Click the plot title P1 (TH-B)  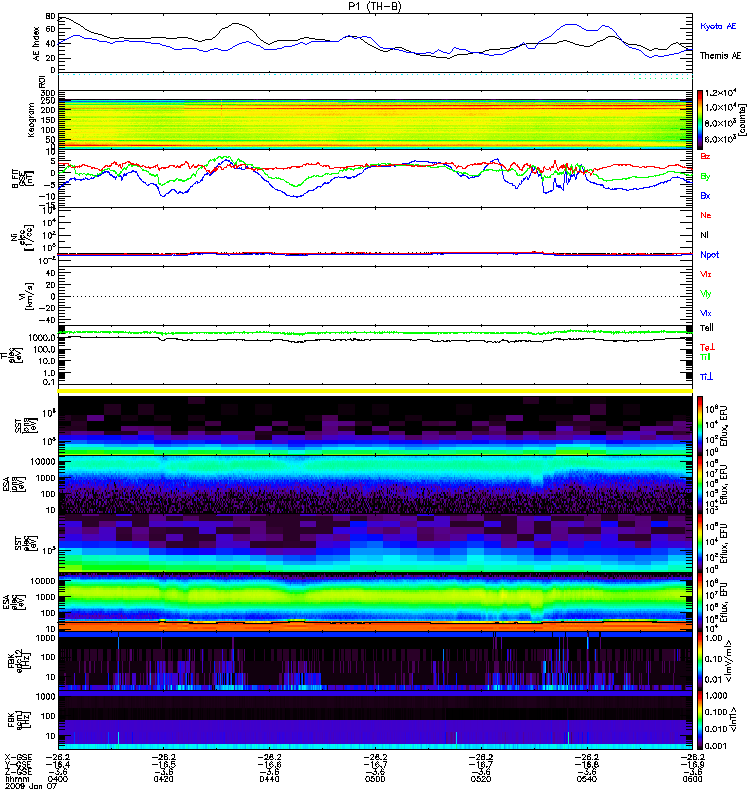tap(375, 7)
